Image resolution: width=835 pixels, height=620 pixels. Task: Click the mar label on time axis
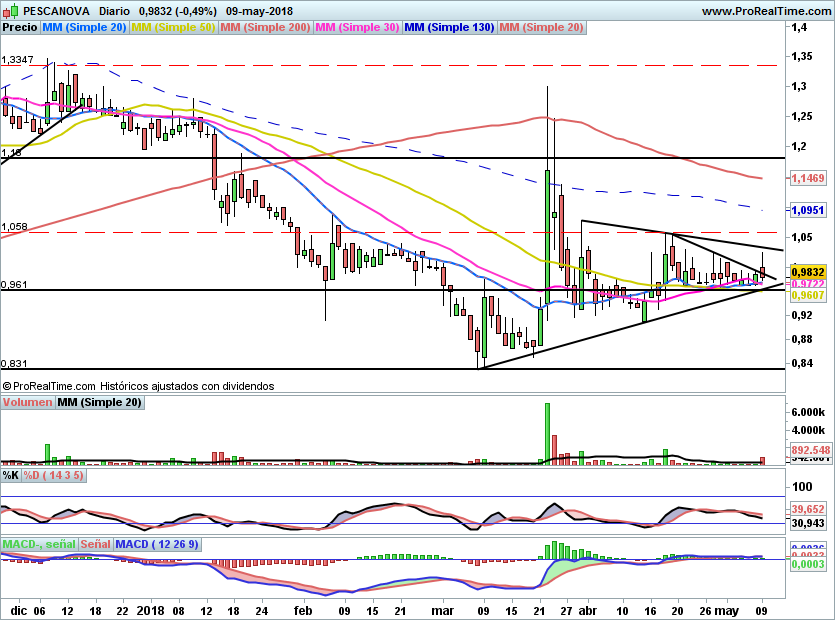pos(443,610)
